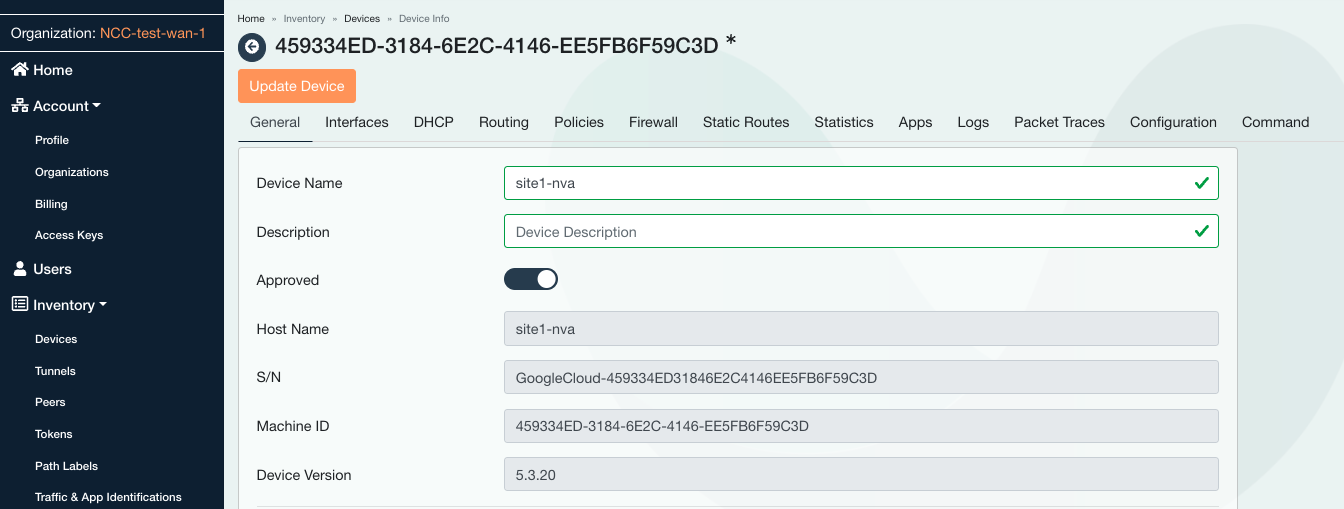Viewport: 1344px width, 509px height.
Task: Collapse the Account menu caret
Action: coord(97,106)
